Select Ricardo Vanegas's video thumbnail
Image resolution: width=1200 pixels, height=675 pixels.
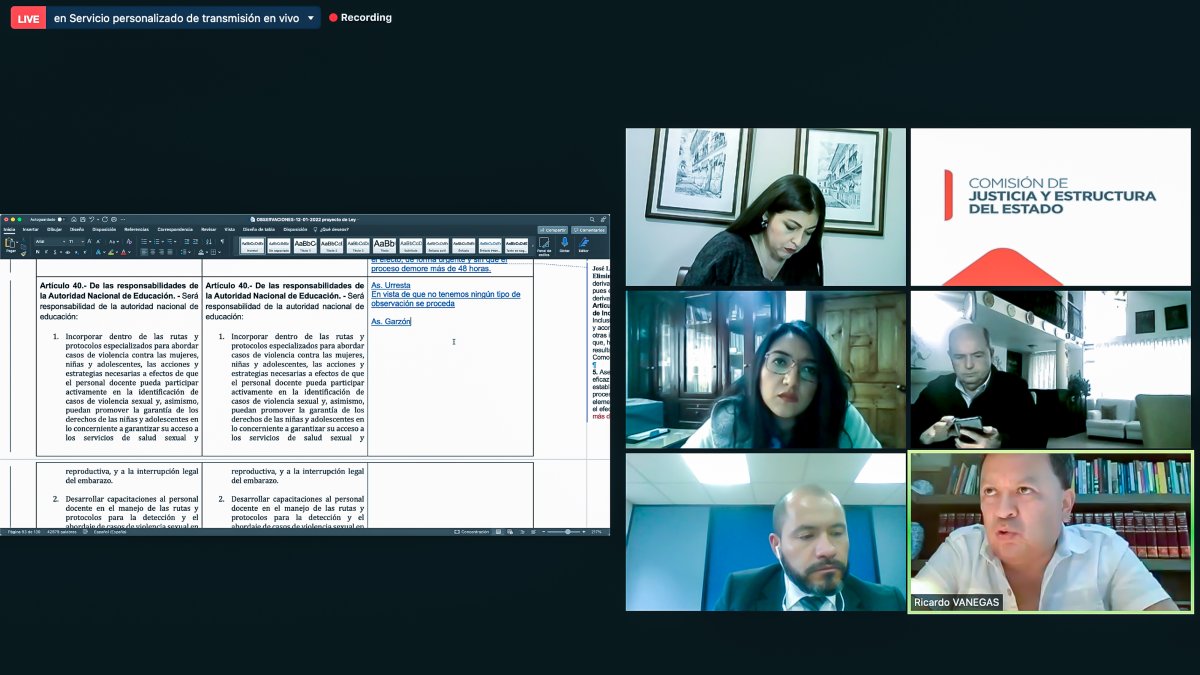[1048, 534]
